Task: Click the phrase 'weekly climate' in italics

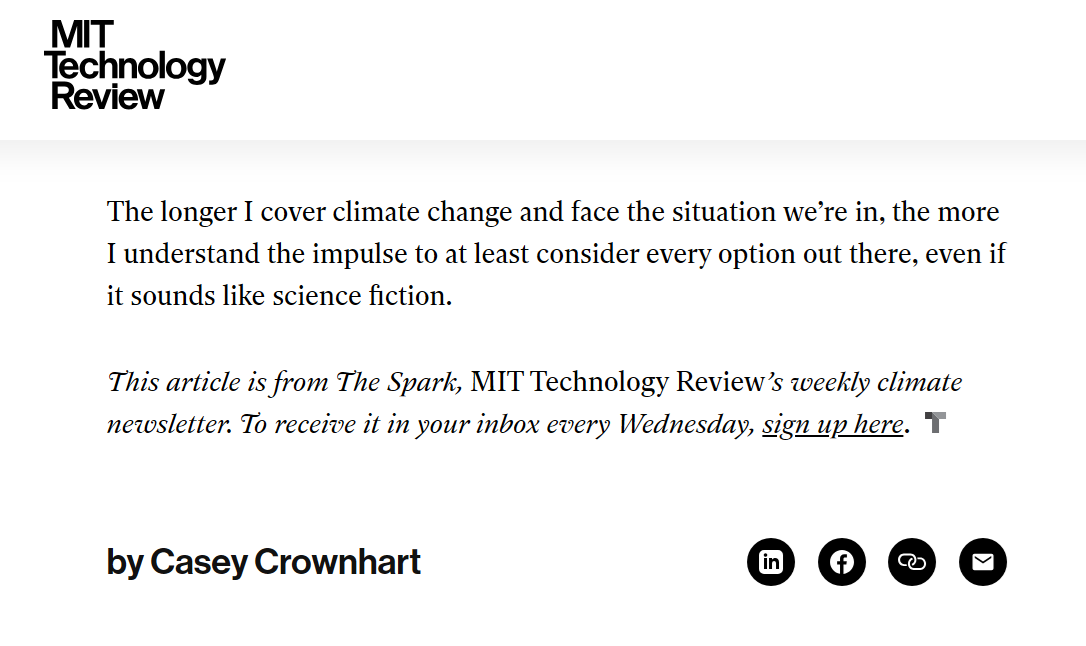Action: [876, 382]
